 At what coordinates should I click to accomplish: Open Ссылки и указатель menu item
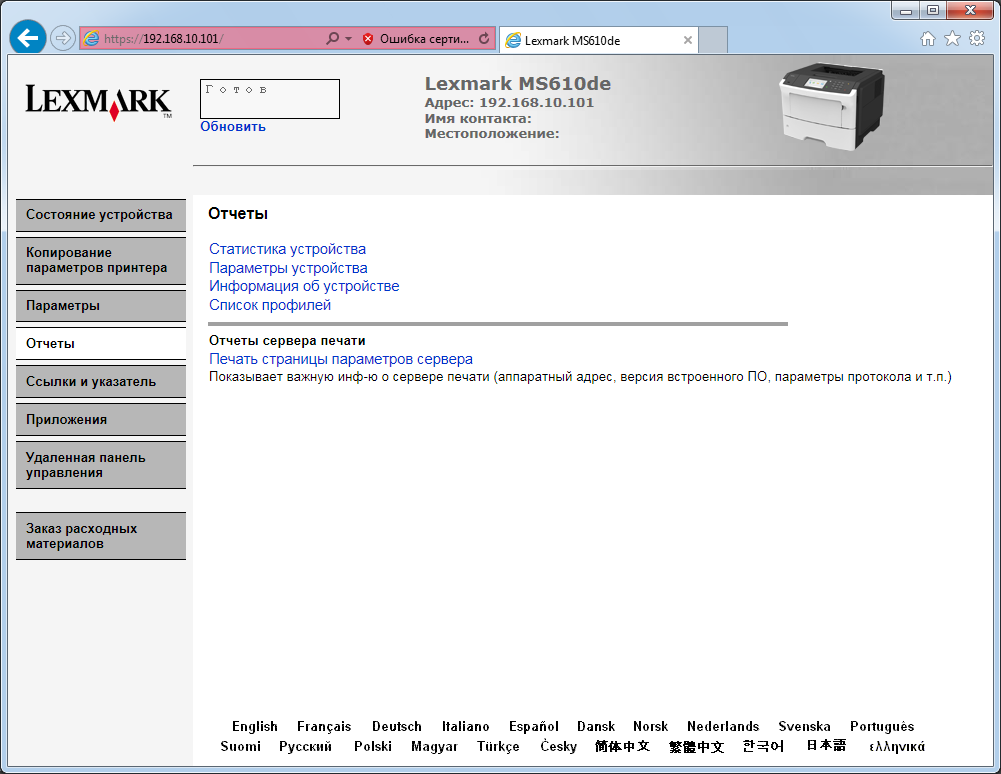(101, 382)
